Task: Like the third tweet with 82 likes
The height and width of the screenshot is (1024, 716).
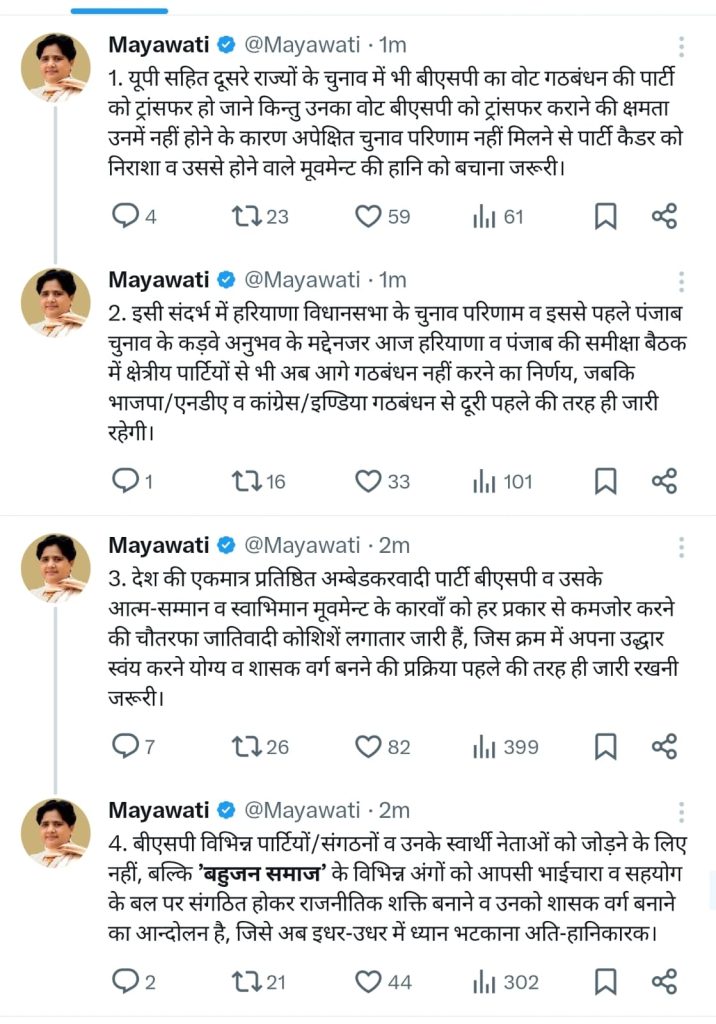Action: point(370,746)
